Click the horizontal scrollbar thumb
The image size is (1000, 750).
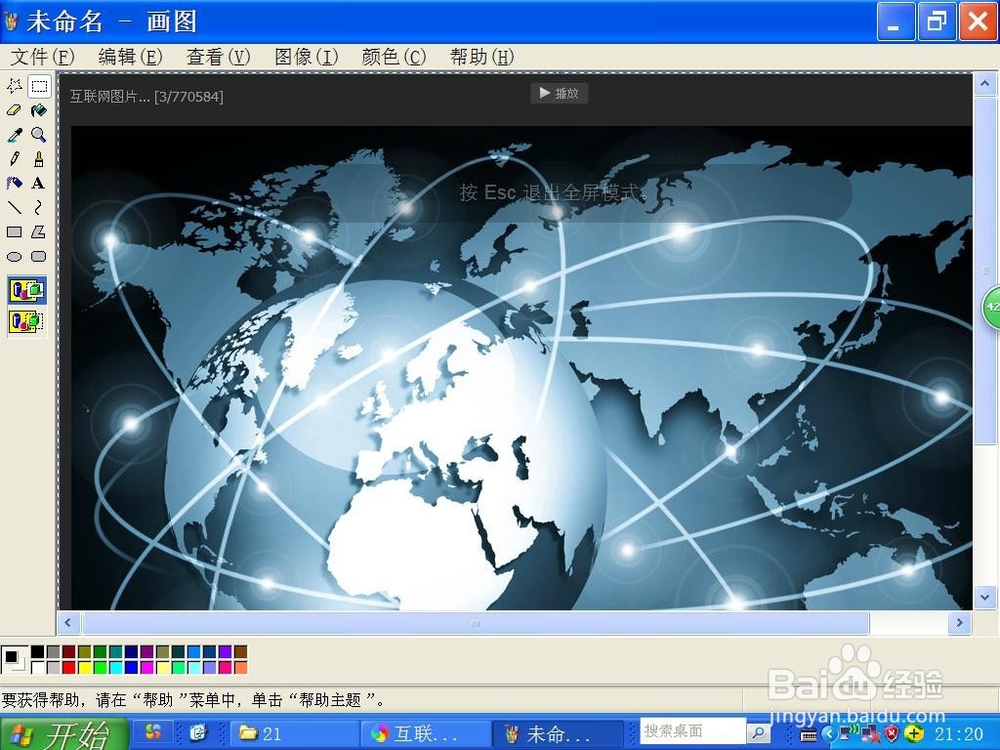[x=476, y=623]
